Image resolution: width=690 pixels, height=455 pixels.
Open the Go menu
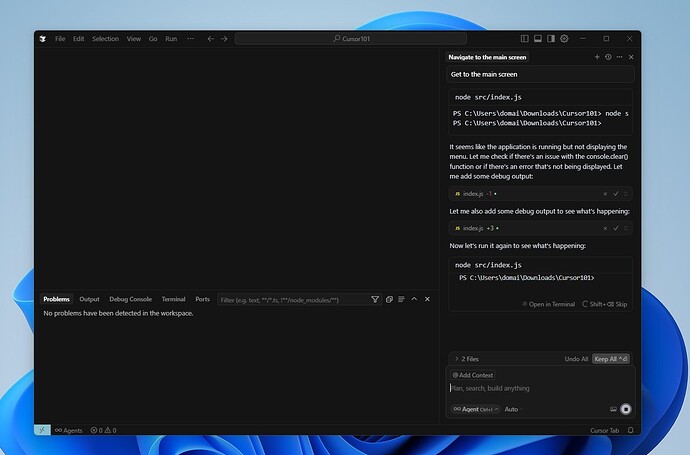coord(153,39)
